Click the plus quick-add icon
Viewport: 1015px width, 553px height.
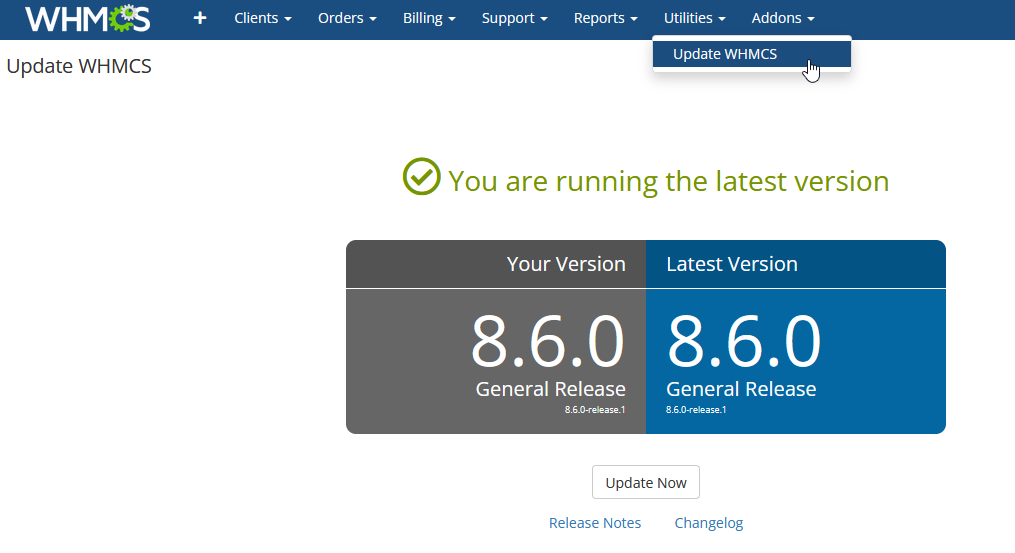pos(200,18)
